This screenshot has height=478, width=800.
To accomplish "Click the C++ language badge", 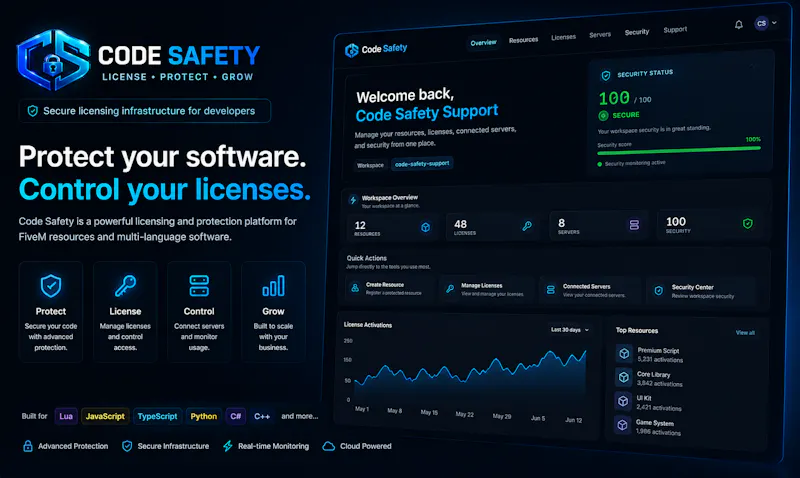I will pyautogui.click(x=262, y=416).
